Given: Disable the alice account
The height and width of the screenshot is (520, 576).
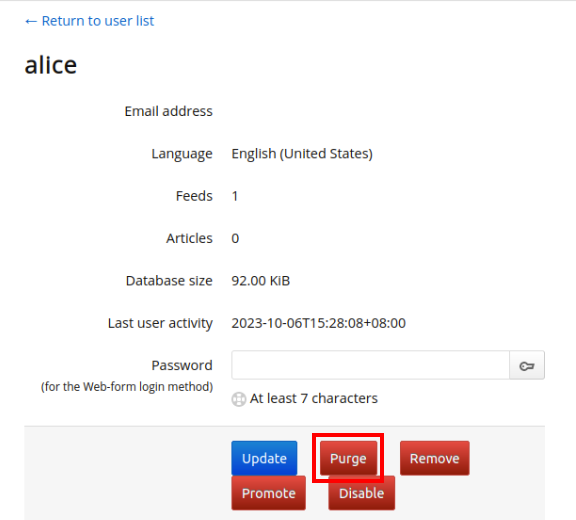Looking at the screenshot, I should [x=361, y=493].
